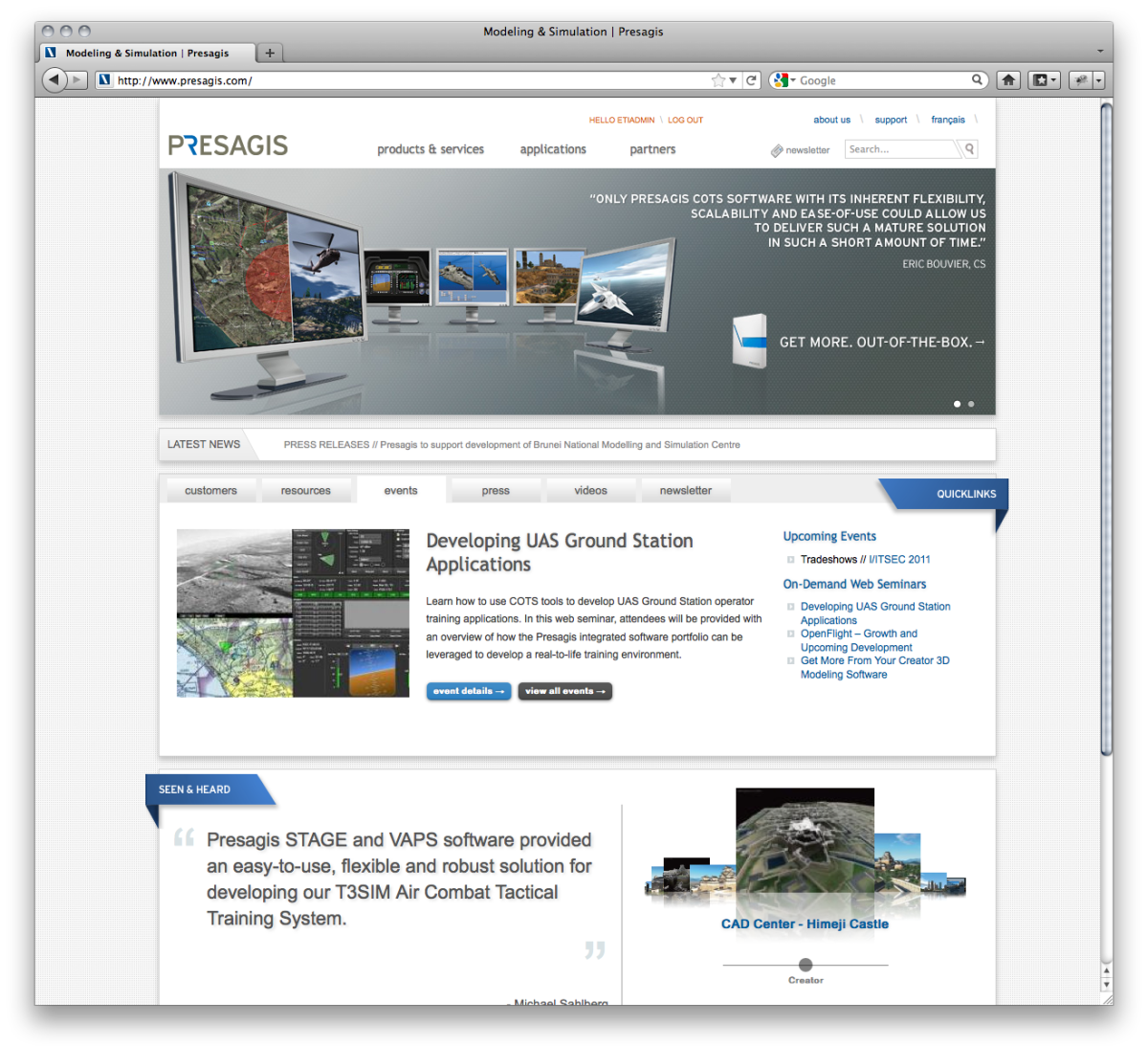1148x1046 pixels.
Task: Click the Creator gallery slider knob
Action: click(x=806, y=965)
